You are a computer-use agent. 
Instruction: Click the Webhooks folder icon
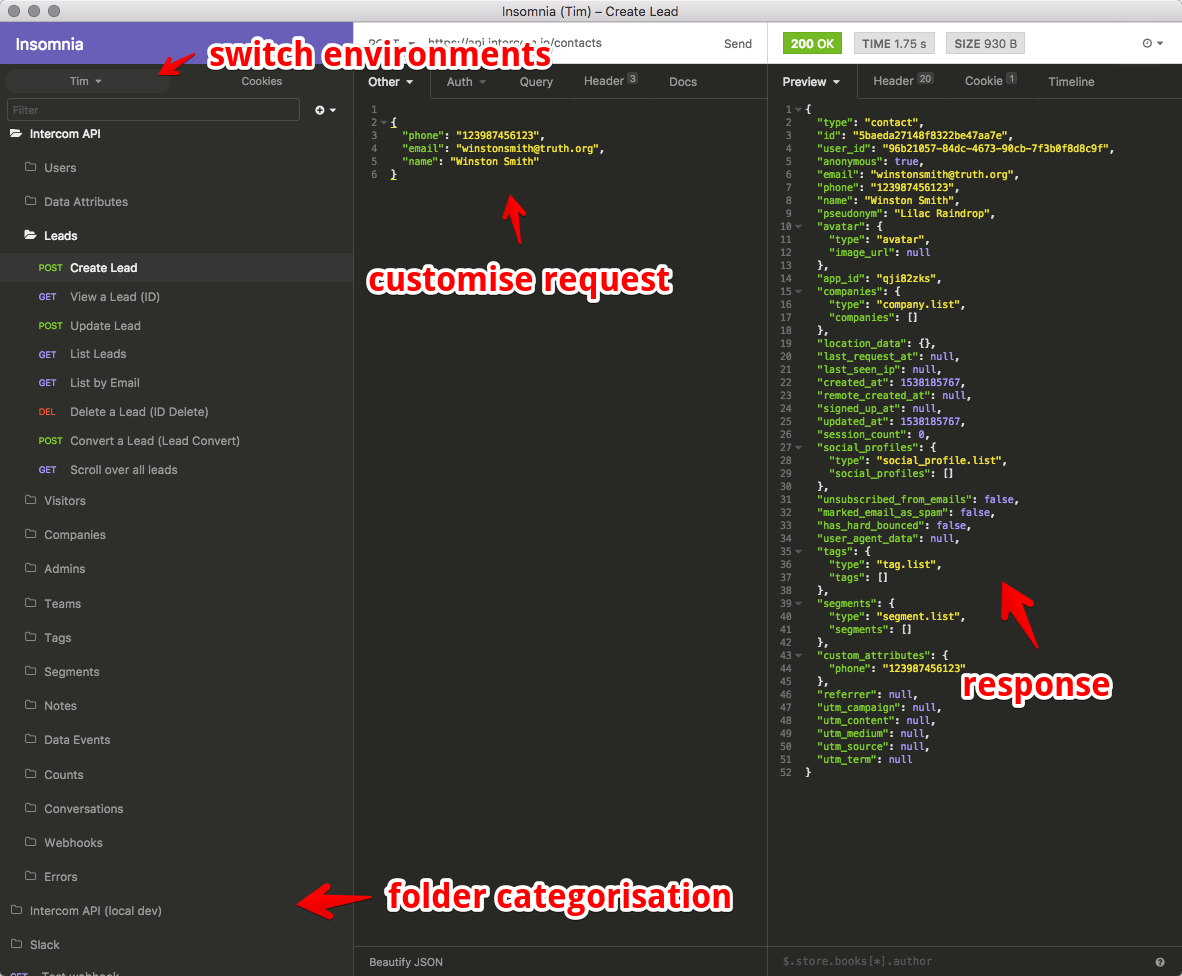(30, 843)
